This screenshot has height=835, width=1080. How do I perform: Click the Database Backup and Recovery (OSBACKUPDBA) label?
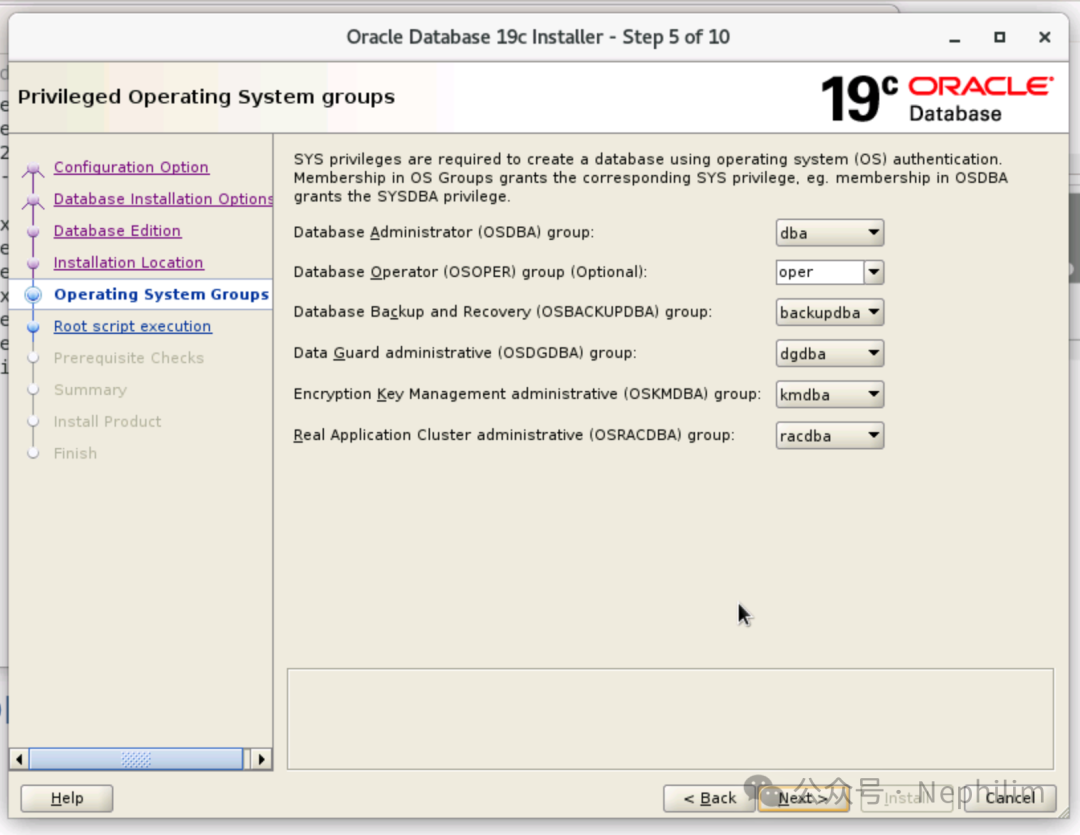click(503, 312)
